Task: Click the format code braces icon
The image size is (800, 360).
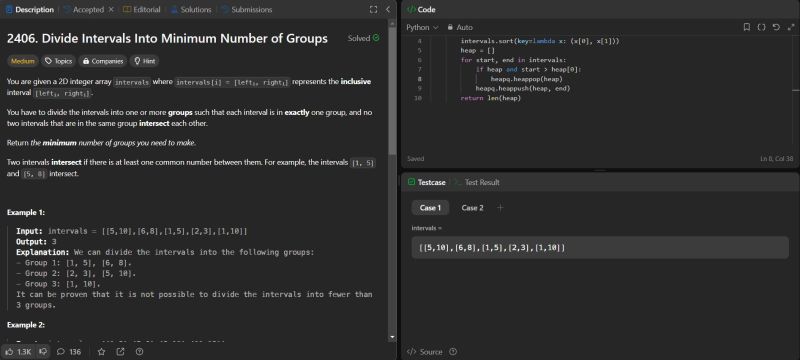Action: coord(761,27)
